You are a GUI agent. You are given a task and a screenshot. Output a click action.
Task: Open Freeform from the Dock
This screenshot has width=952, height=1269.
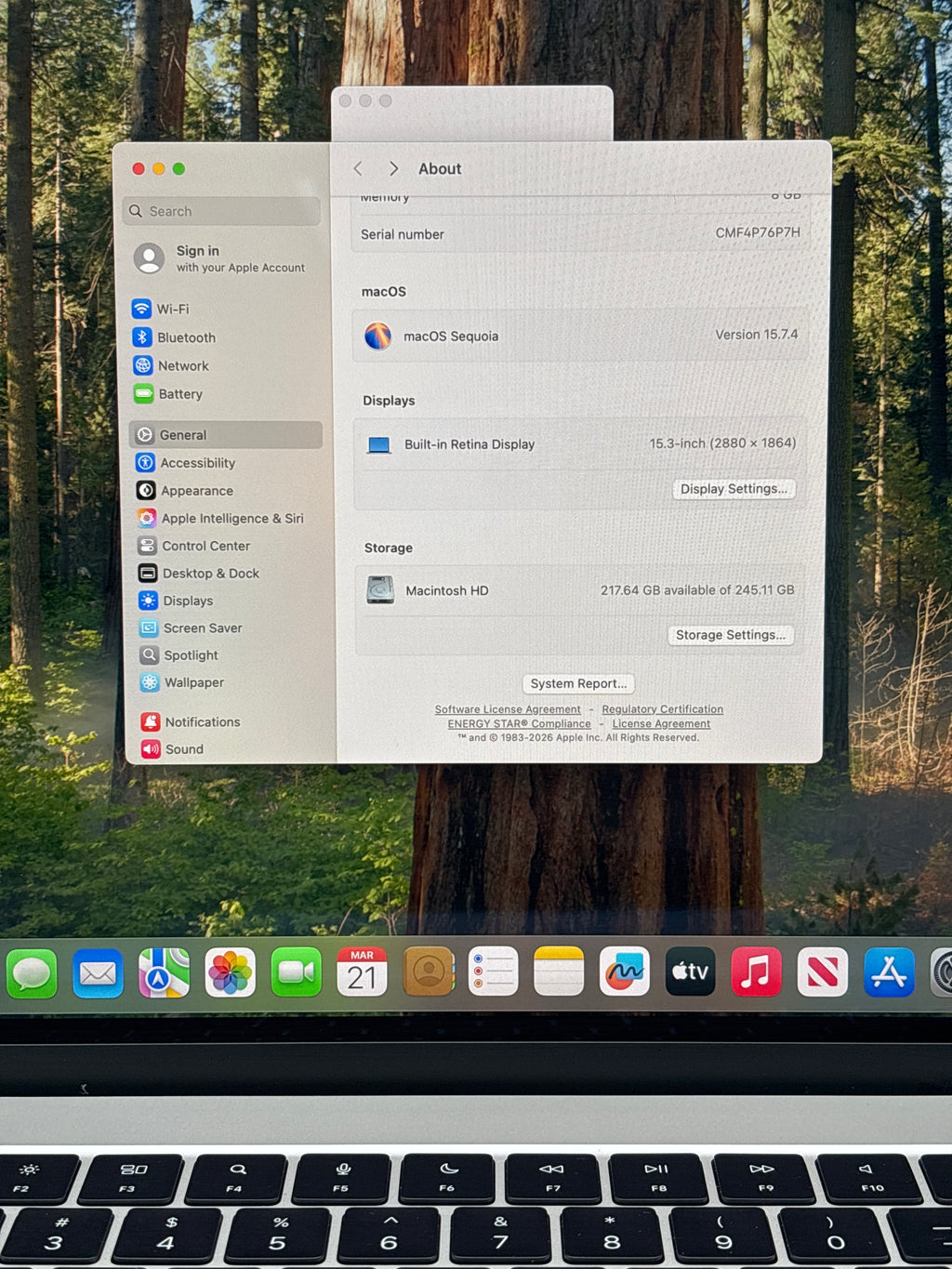point(625,972)
